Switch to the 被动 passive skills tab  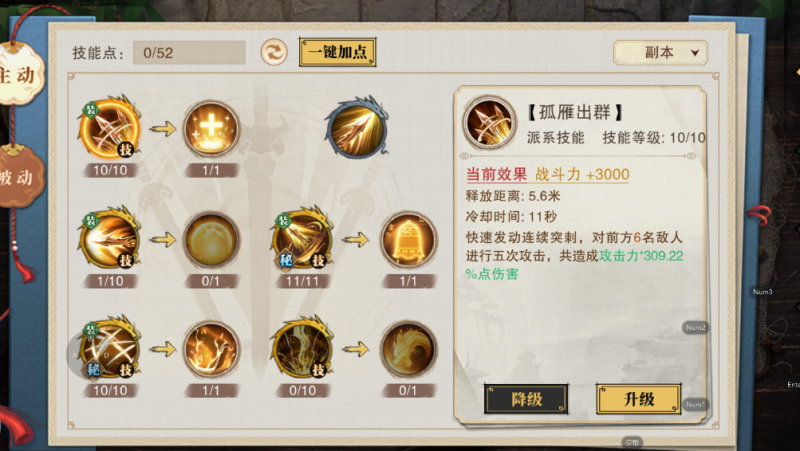pos(19,177)
